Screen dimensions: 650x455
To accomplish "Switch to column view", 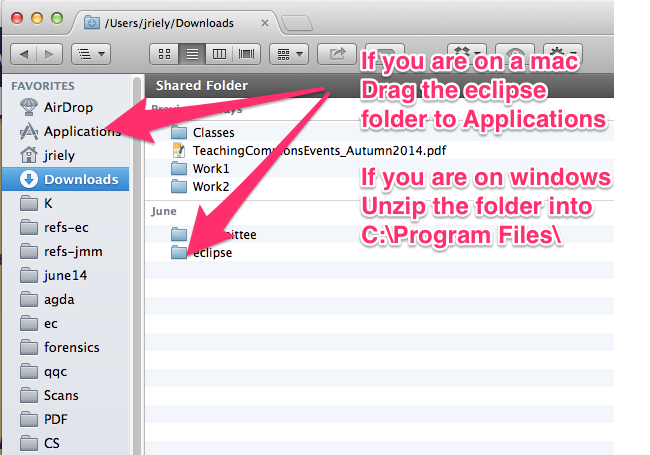I will [x=220, y=53].
